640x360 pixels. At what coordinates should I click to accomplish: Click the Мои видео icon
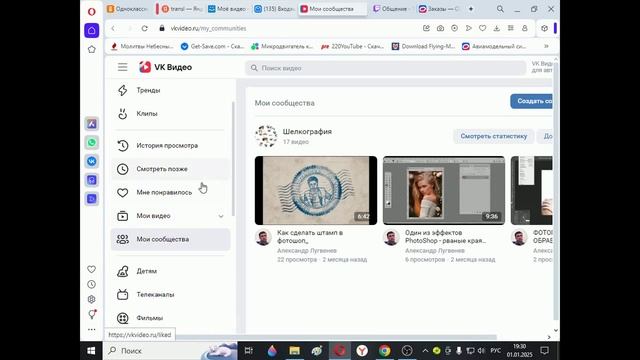(122, 216)
